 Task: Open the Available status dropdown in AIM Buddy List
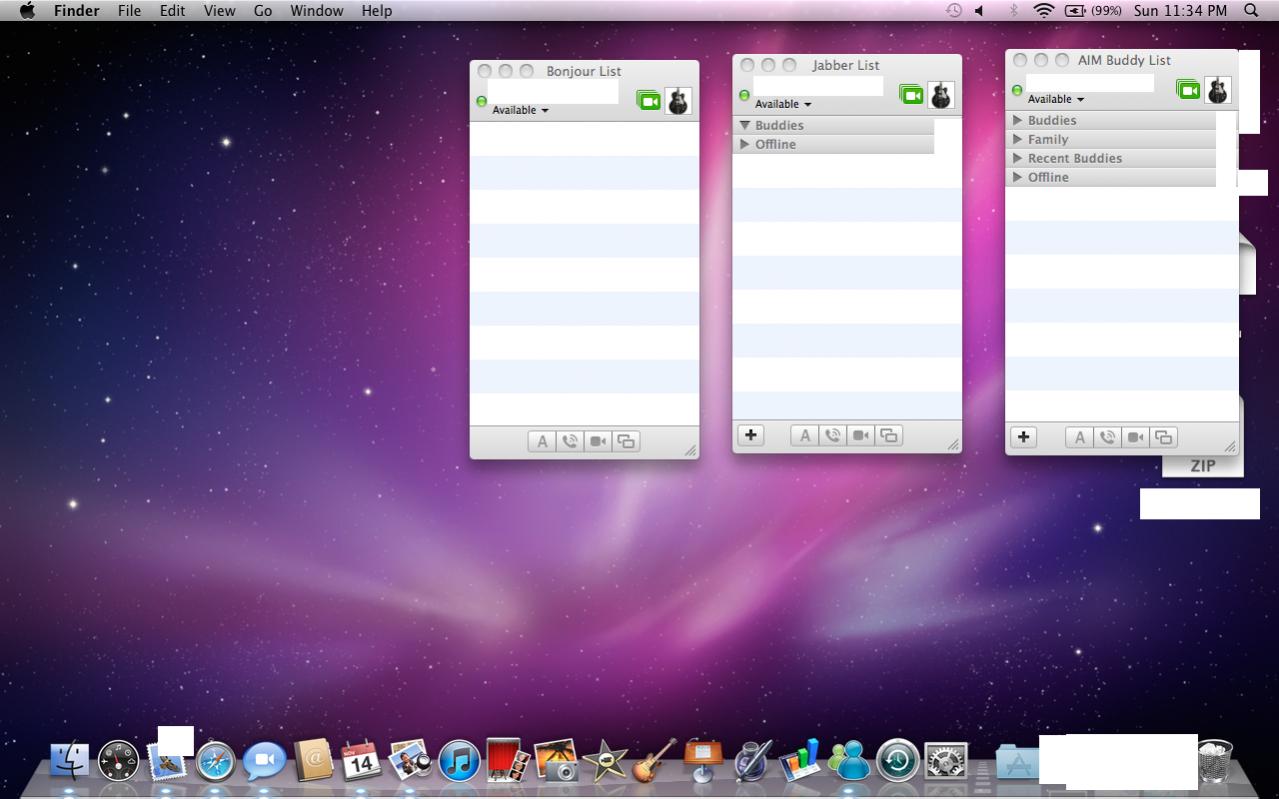pyautogui.click(x=1056, y=99)
